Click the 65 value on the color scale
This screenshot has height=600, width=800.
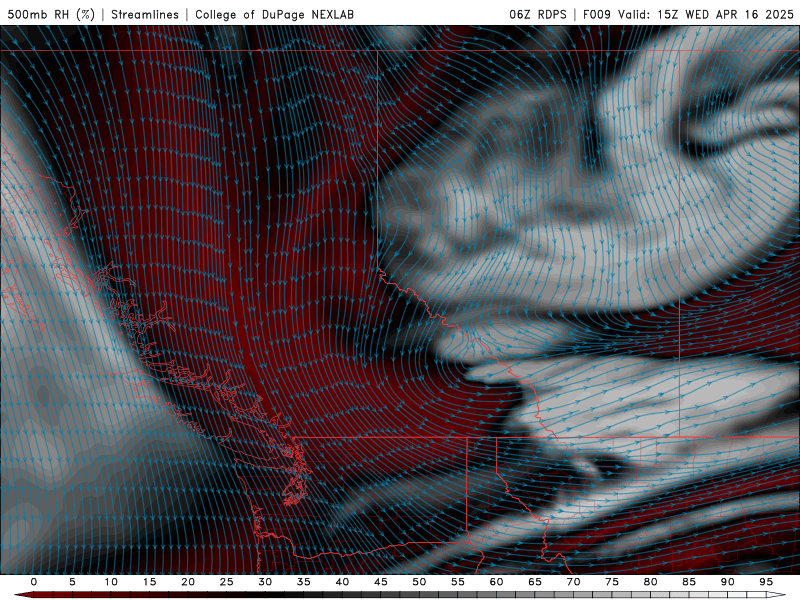click(535, 582)
